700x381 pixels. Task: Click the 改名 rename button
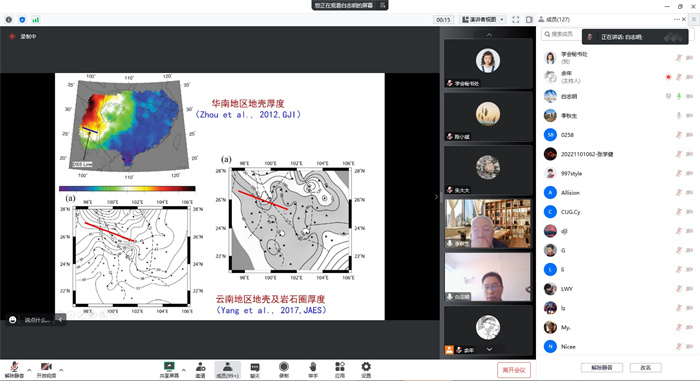[646, 368]
